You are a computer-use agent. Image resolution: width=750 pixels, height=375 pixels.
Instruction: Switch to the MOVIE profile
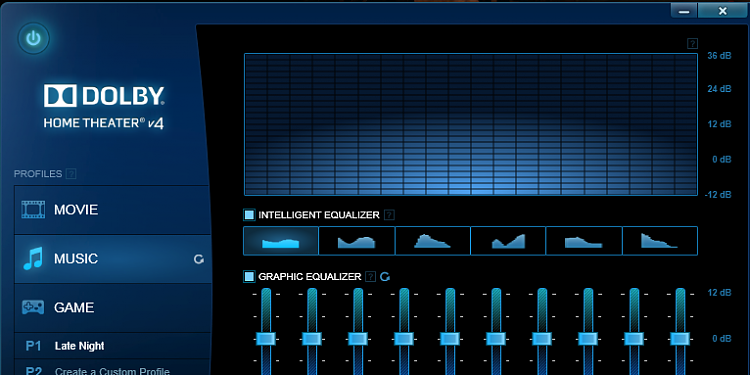click(113, 210)
